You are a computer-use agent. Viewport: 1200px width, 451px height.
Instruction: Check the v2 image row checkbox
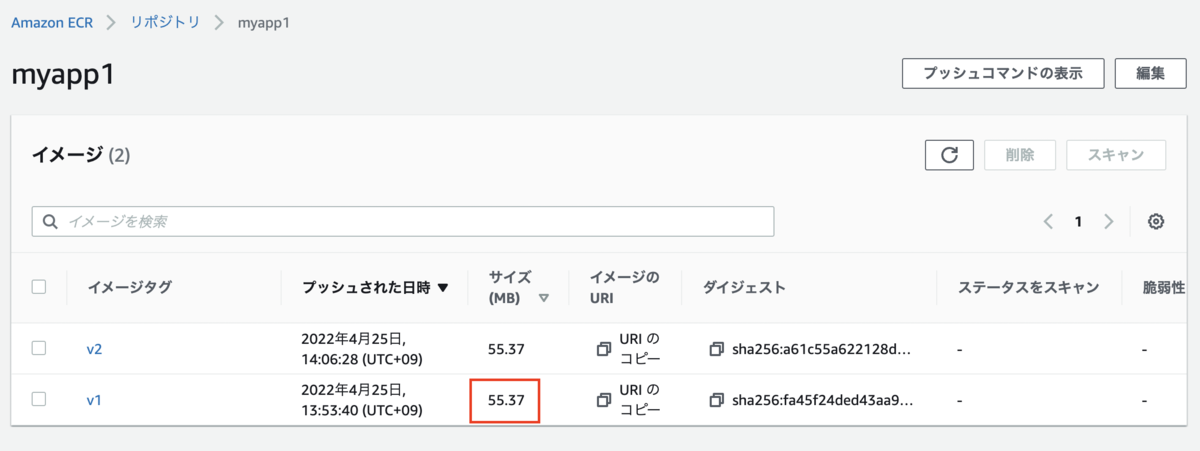[x=39, y=349]
